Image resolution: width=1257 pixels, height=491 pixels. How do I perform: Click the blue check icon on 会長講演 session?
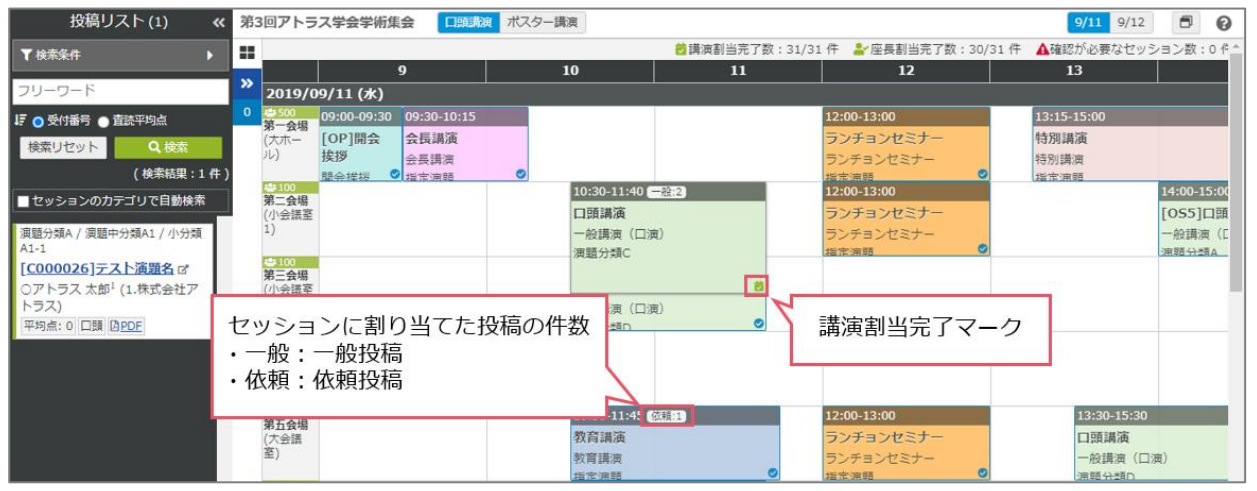(x=521, y=173)
